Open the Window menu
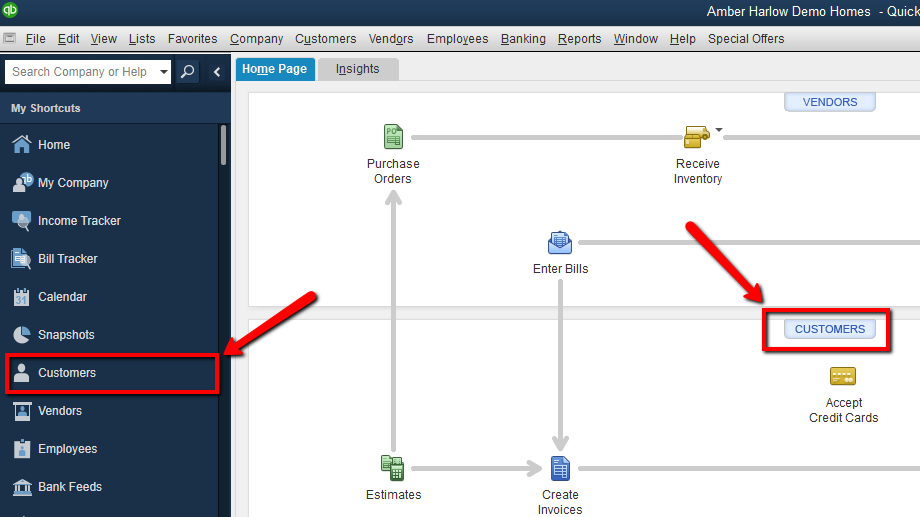 pyautogui.click(x=635, y=39)
